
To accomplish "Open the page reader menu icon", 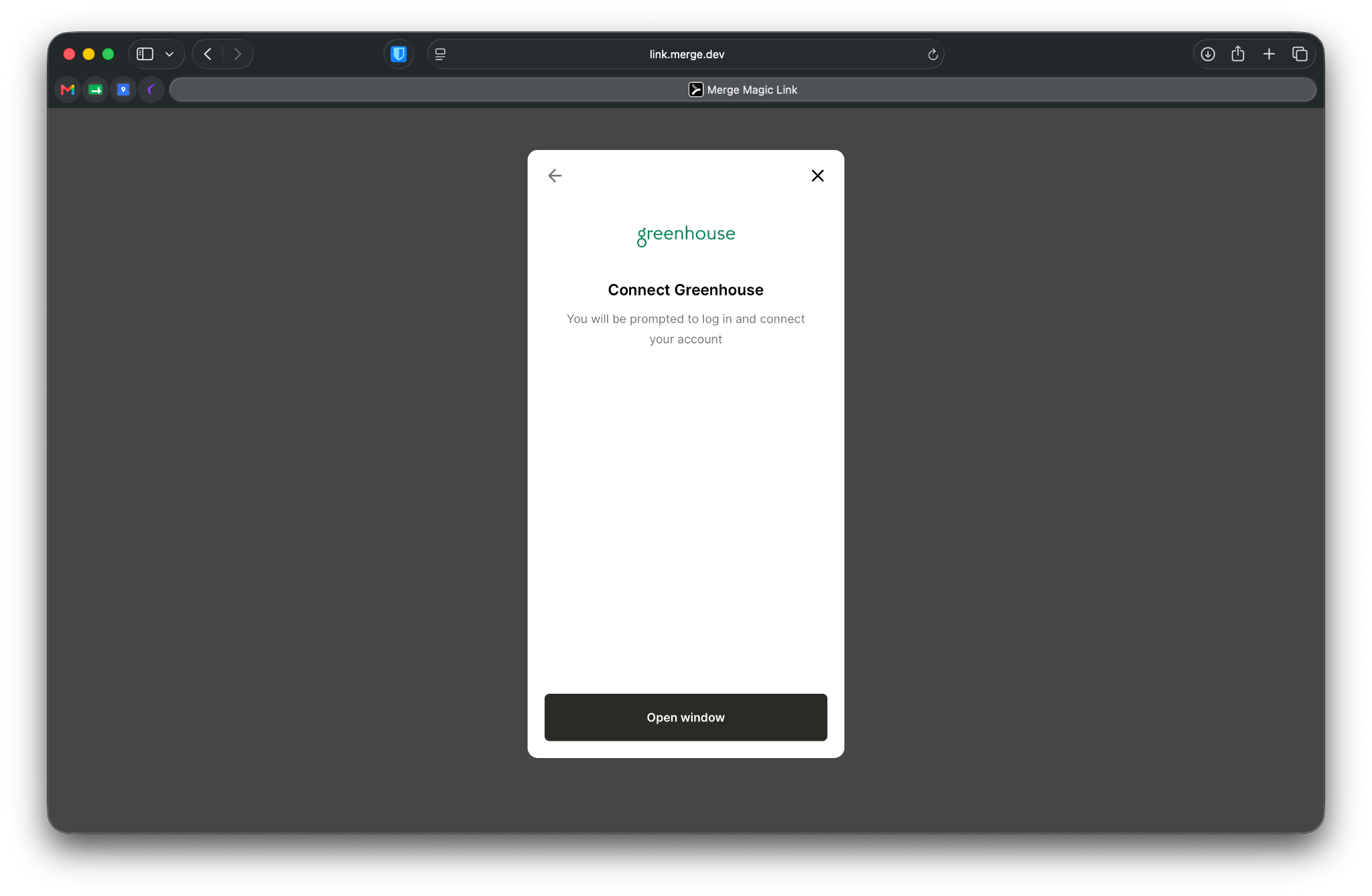I will [440, 54].
